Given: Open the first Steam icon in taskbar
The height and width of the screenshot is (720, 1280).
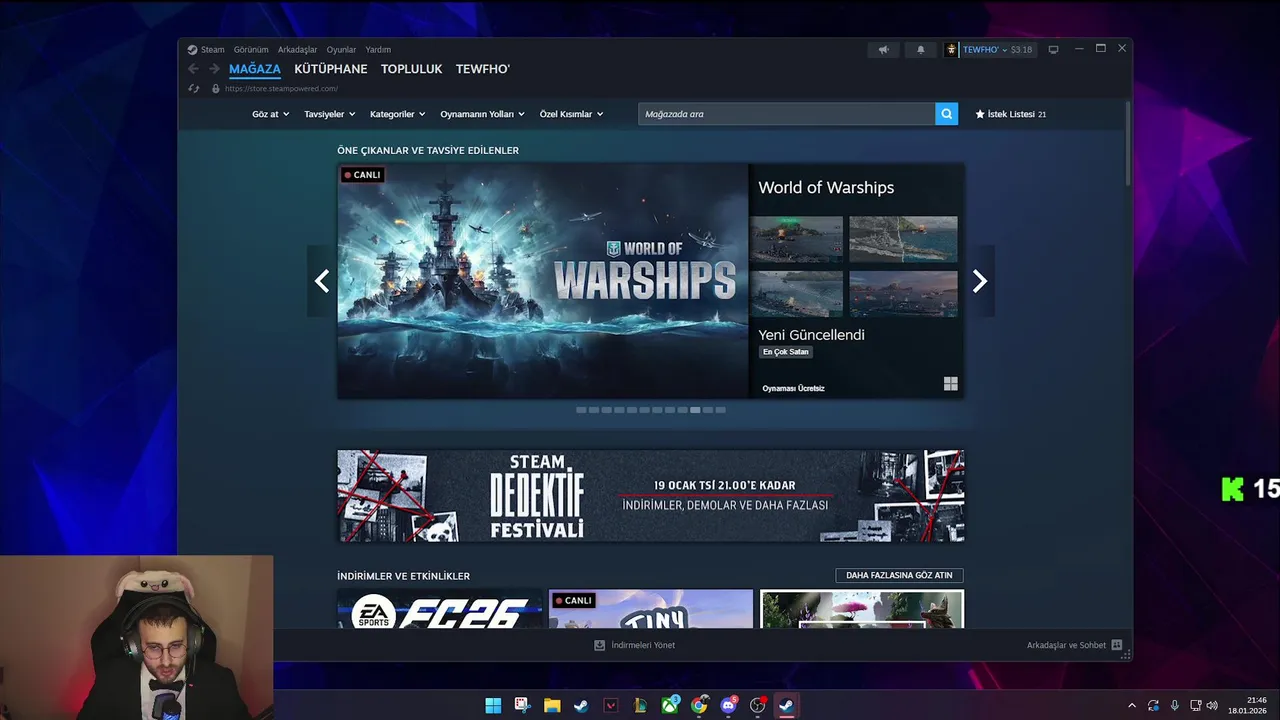Looking at the screenshot, I should tap(581, 705).
